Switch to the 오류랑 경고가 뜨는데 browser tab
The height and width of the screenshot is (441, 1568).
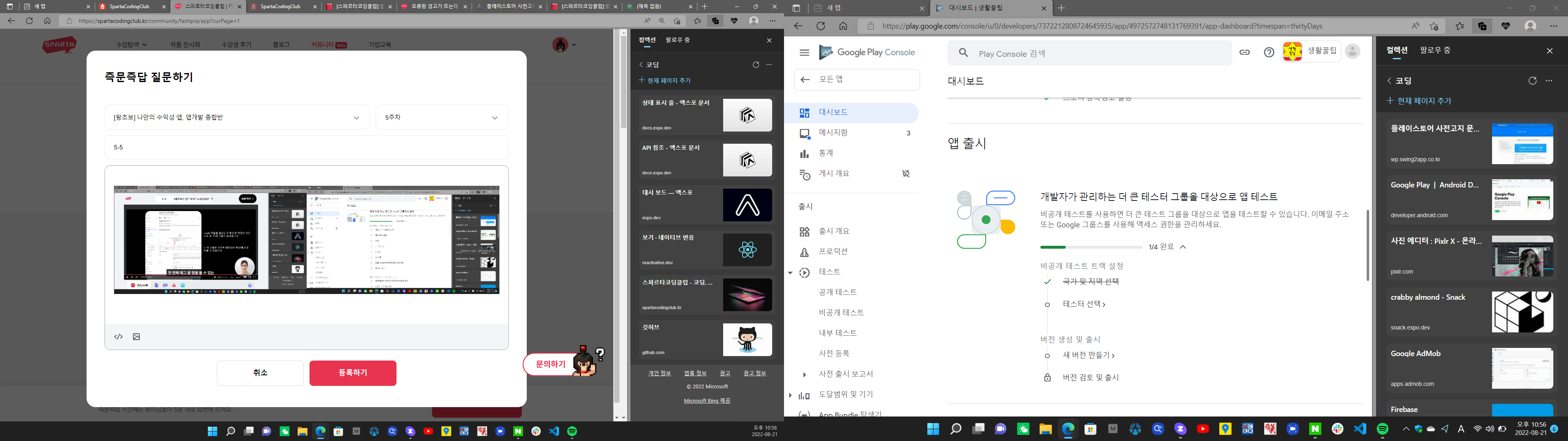tap(434, 7)
